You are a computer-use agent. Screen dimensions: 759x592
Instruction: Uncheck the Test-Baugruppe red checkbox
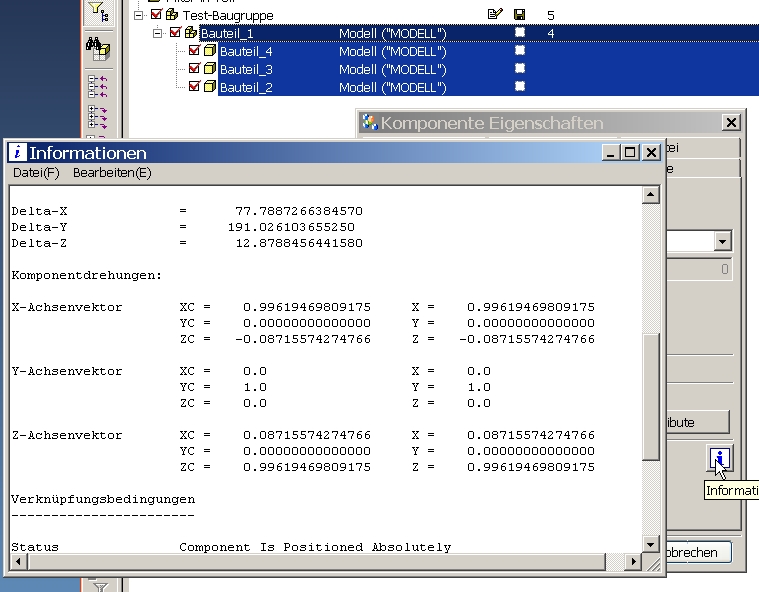pyautogui.click(x=156, y=16)
